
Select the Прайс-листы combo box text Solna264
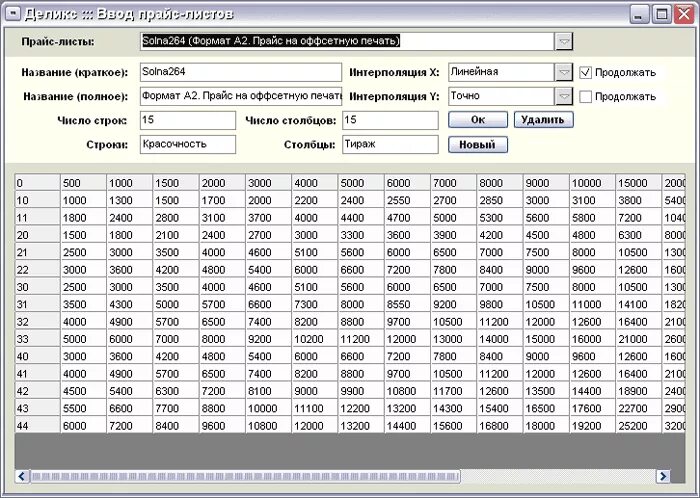pyautogui.click(x=347, y=42)
